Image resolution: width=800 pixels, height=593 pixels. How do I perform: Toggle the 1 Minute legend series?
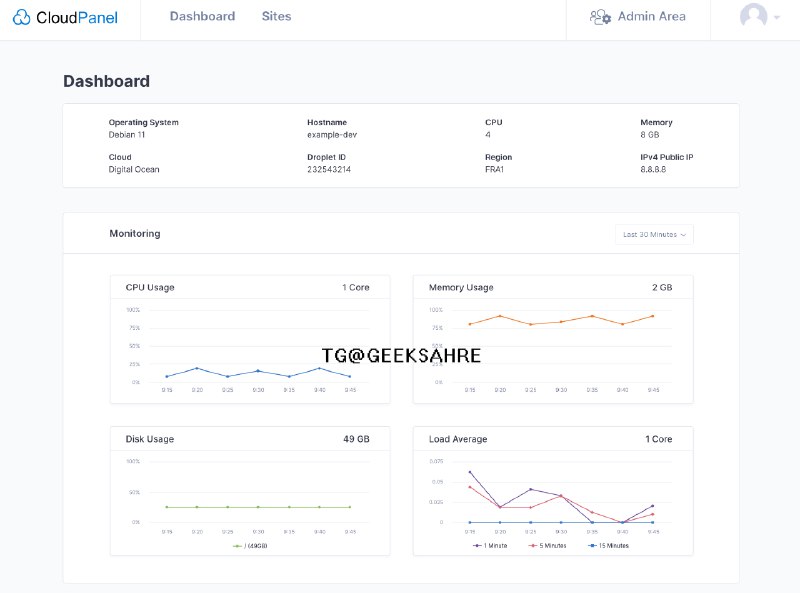491,546
